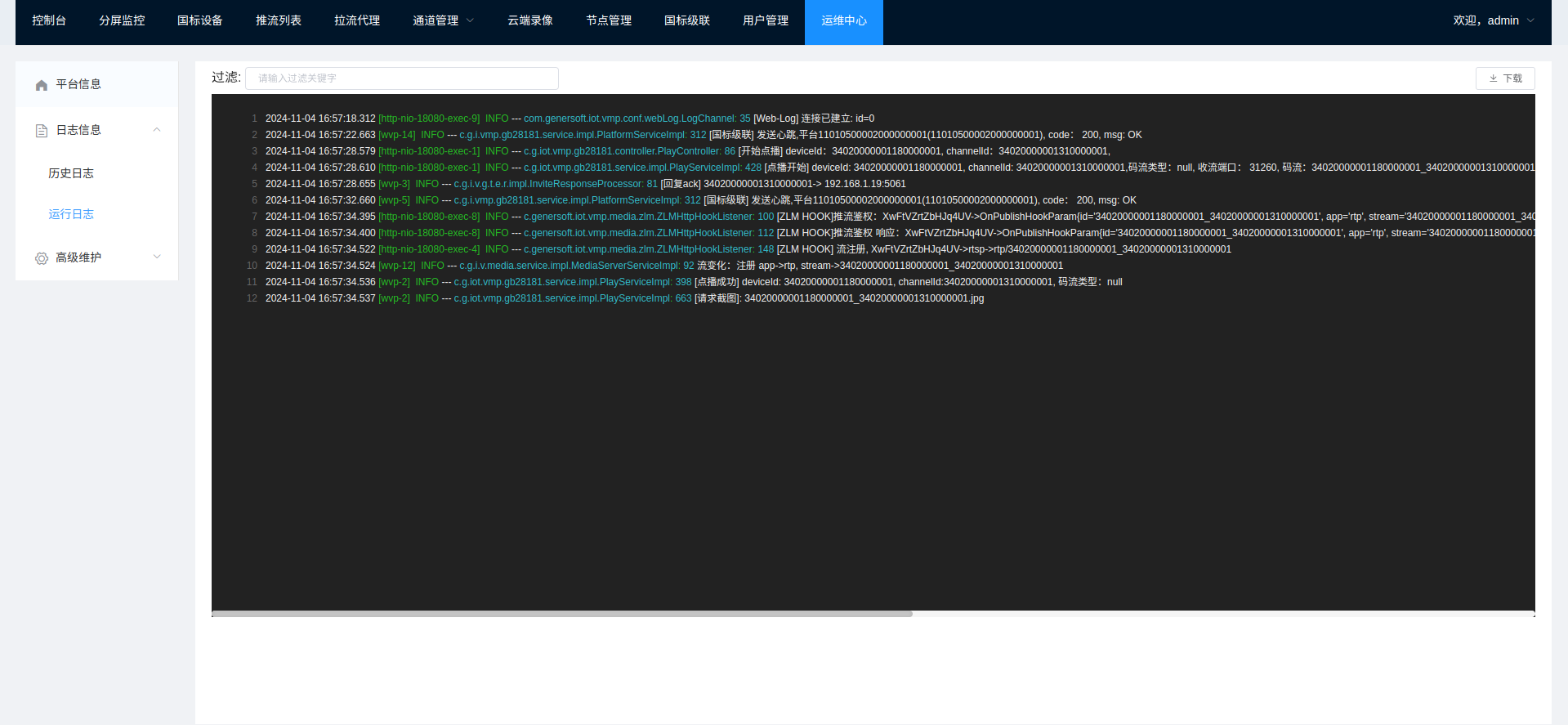Collapse the 日志信息 submenu chevron
Image resolution: width=1568 pixels, height=725 pixels.
tap(157, 130)
